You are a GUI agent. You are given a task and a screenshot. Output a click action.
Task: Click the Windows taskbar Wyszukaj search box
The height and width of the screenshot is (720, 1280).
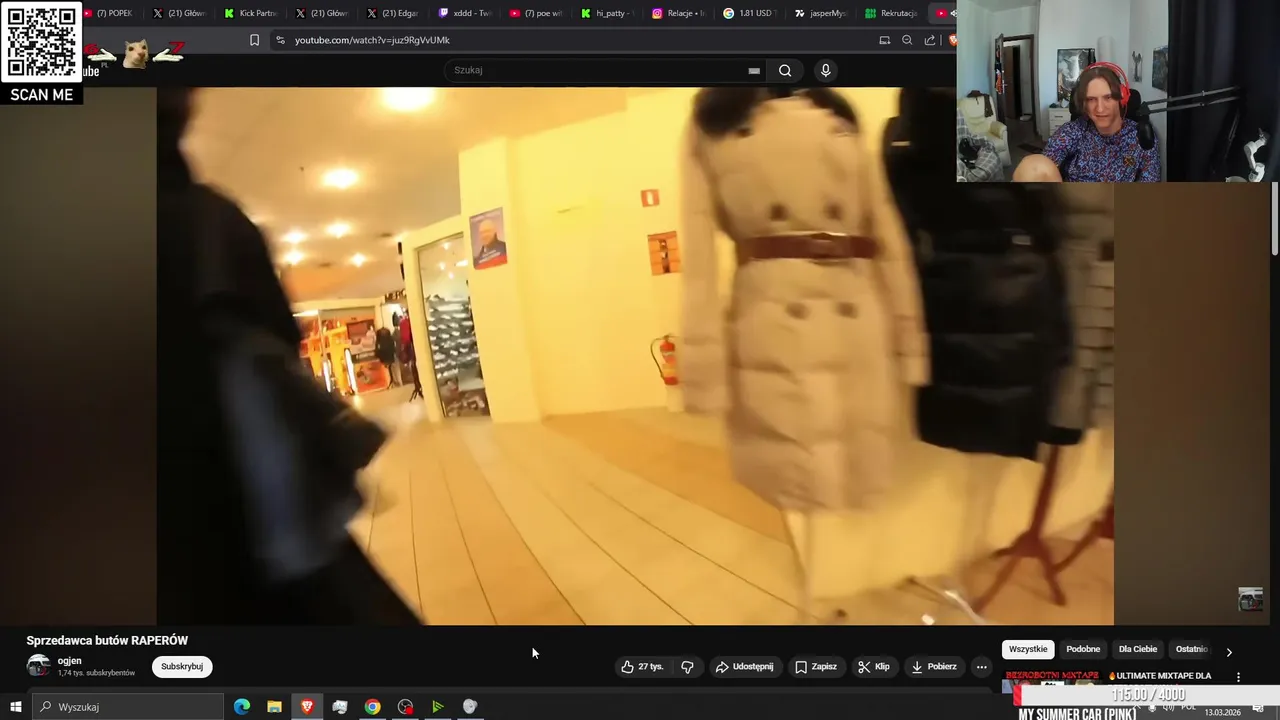(128, 707)
